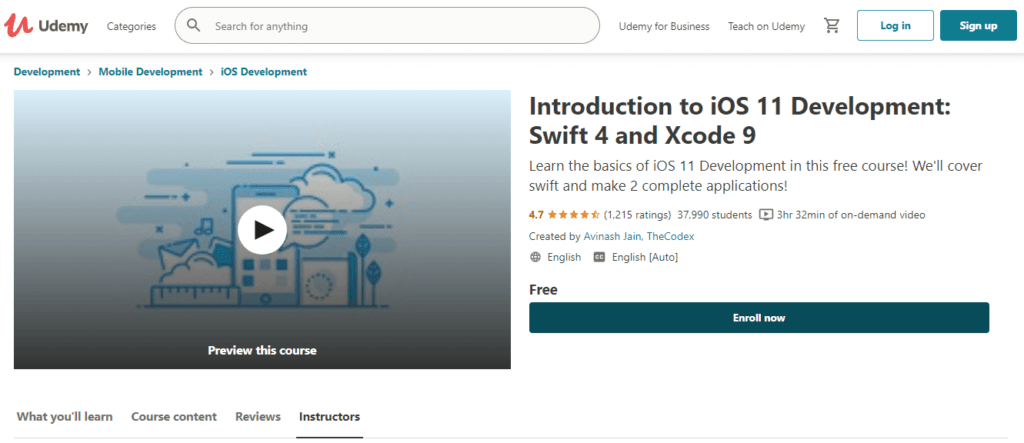The width and height of the screenshot is (1024, 443).
Task: Click the on-demand video icon
Action: click(x=767, y=214)
